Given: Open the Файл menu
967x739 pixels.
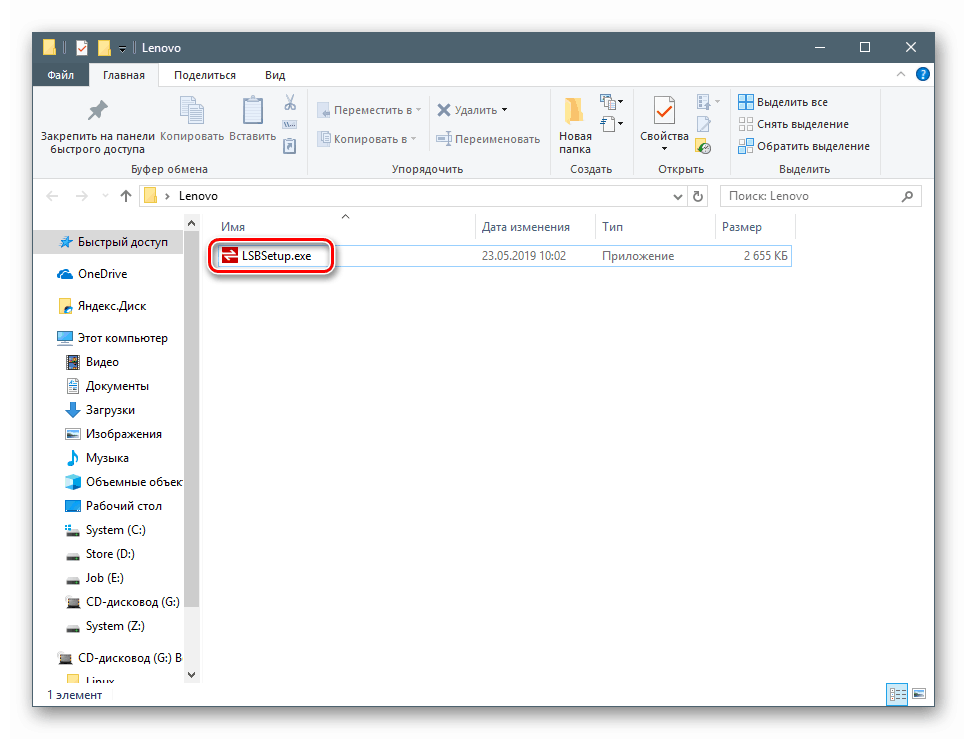Looking at the screenshot, I should click(60, 75).
